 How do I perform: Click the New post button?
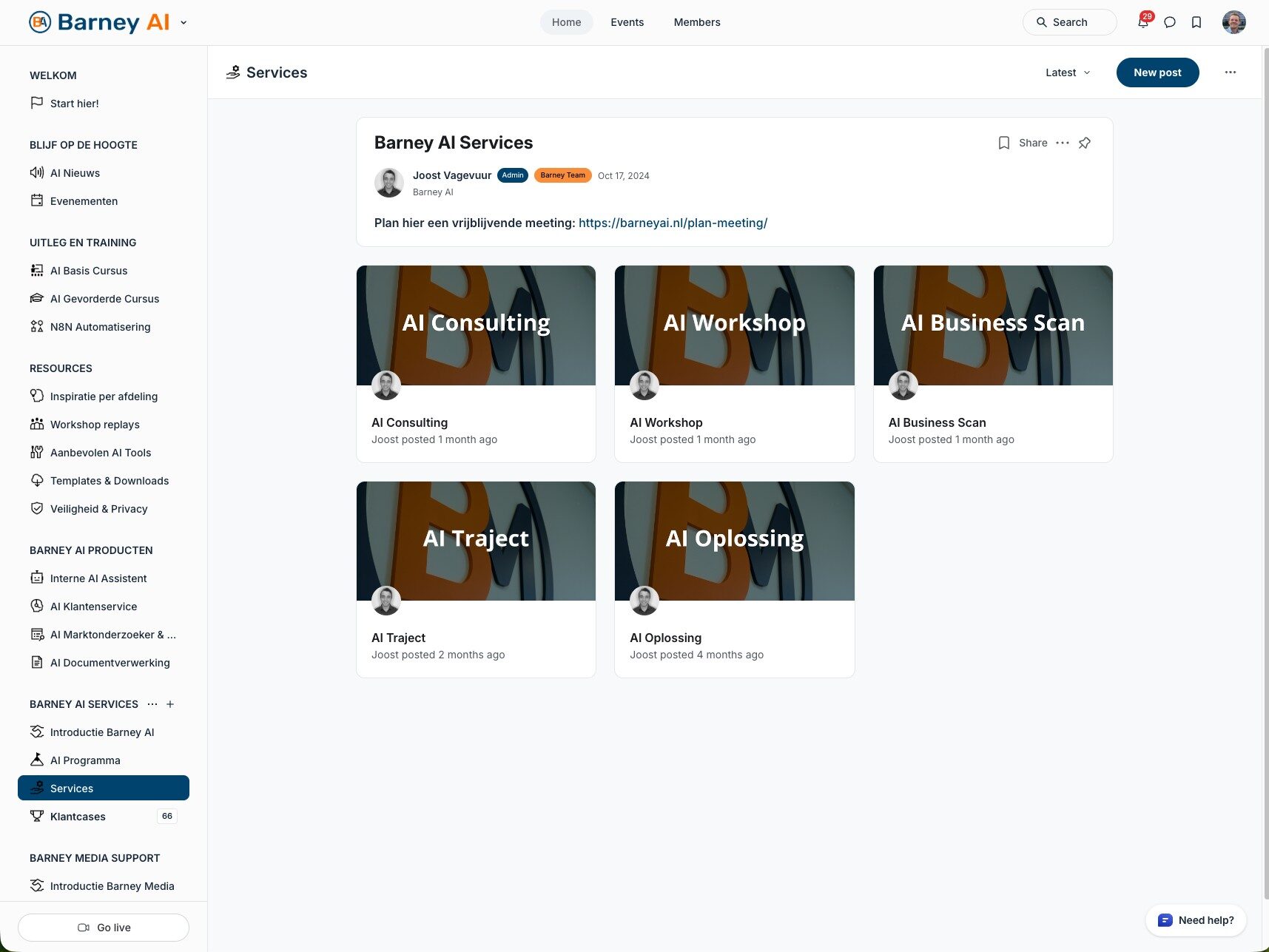pyautogui.click(x=1157, y=72)
